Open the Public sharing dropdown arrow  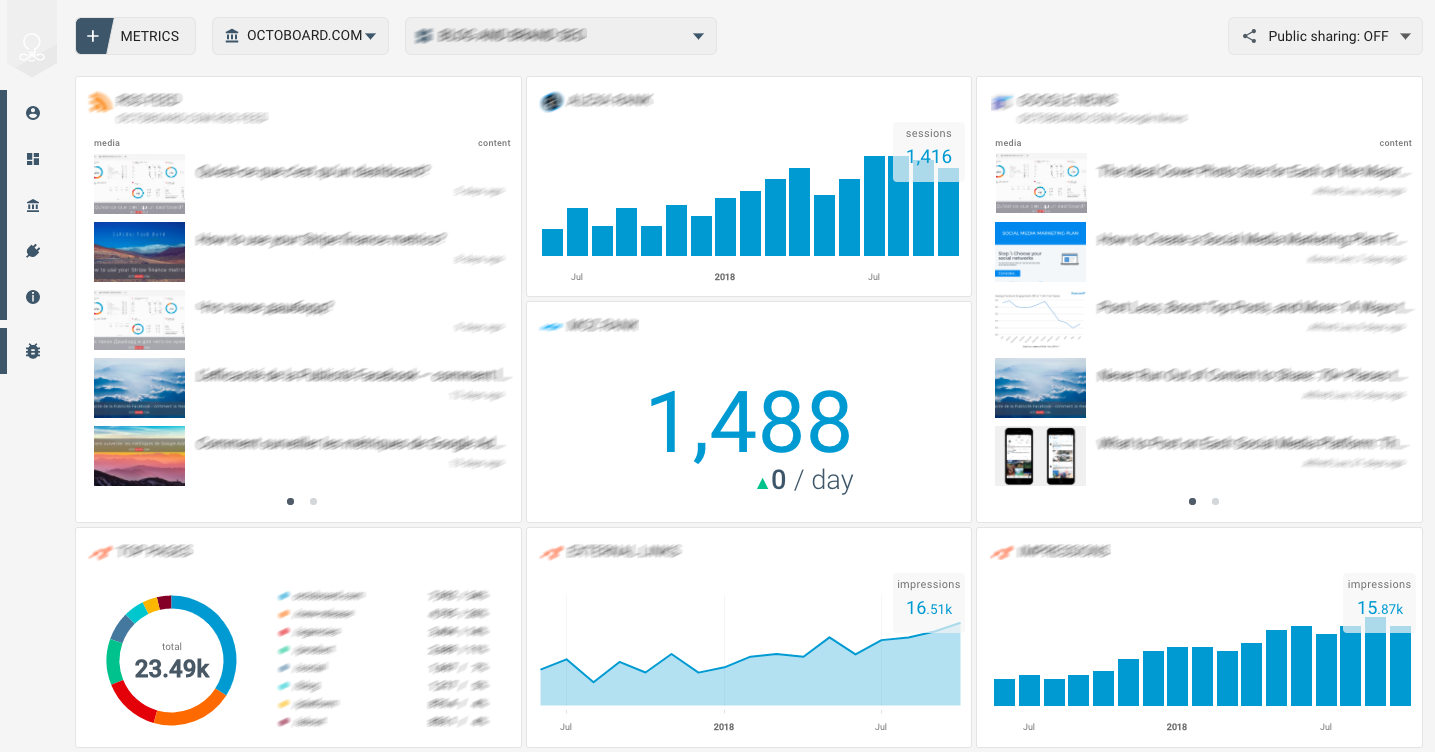click(x=1405, y=36)
